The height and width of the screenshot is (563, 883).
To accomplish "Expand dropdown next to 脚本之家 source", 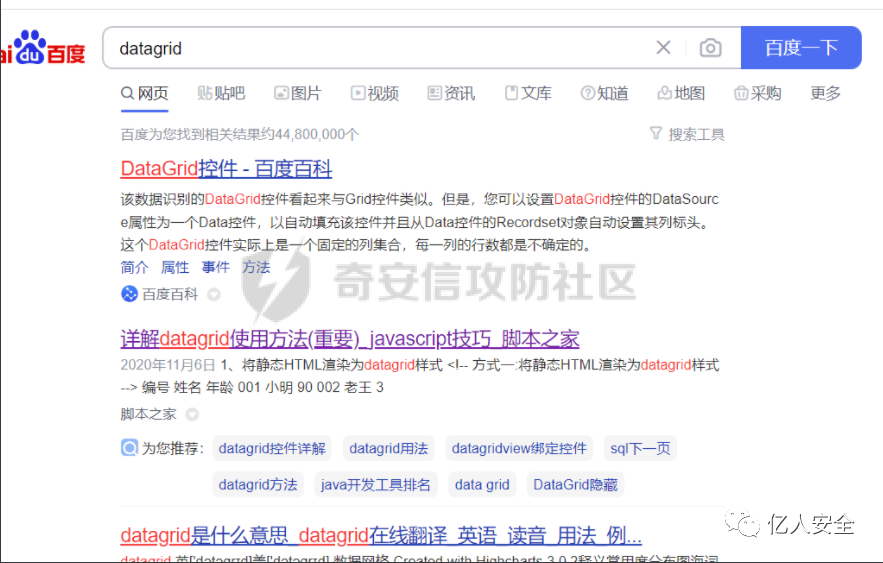I will tap(193, 415).
